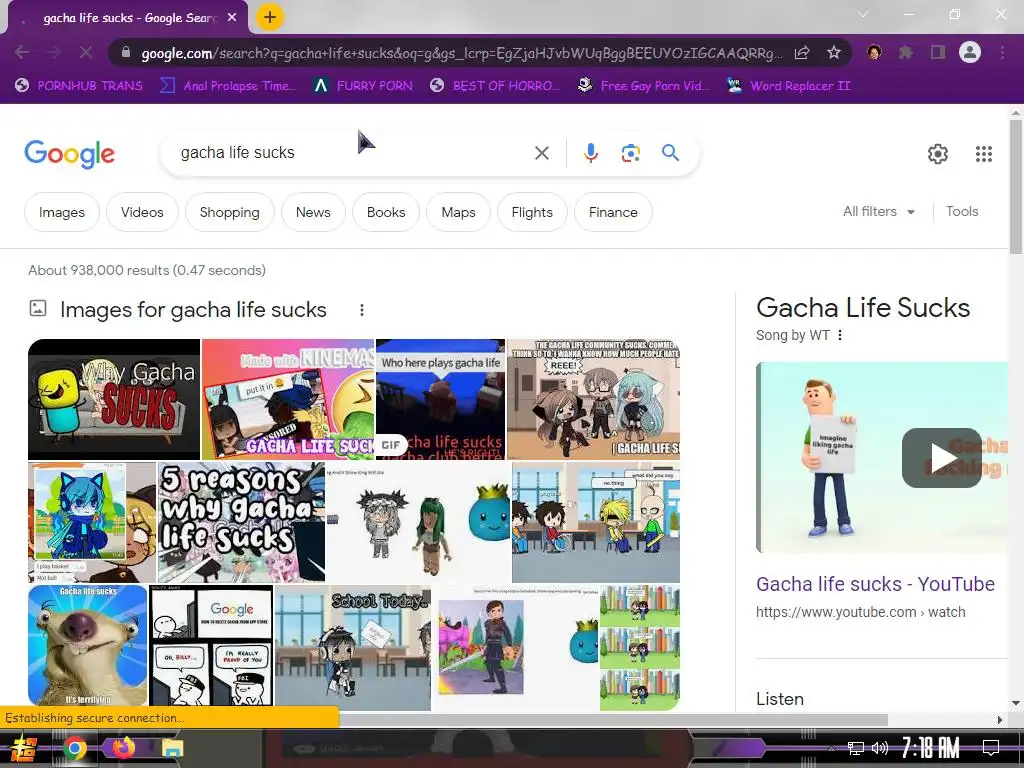Clear the search box text
This screenshot has height=768, width=1024.
[x=541, y=153]
